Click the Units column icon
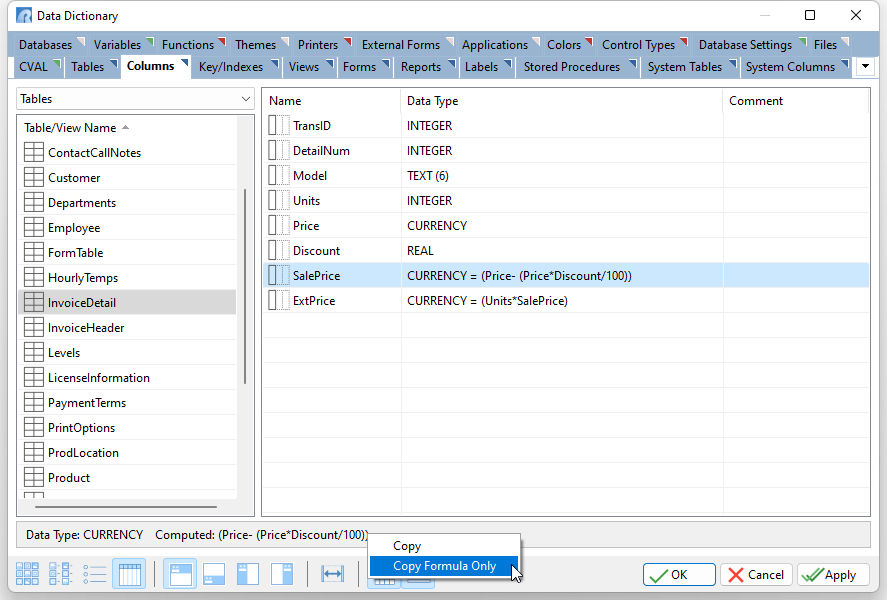The width and height of the screenshot is (887, 600). tap(278, 200)
